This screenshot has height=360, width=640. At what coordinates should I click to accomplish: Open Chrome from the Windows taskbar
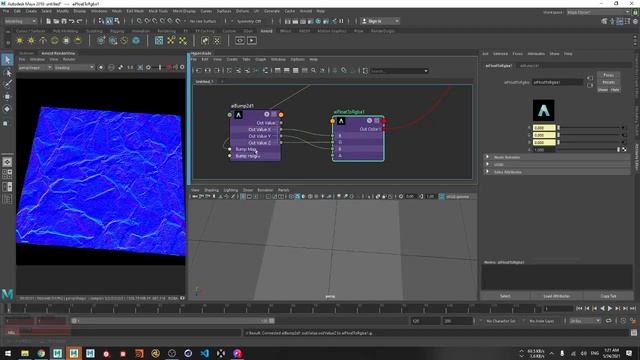click(41, 353)
